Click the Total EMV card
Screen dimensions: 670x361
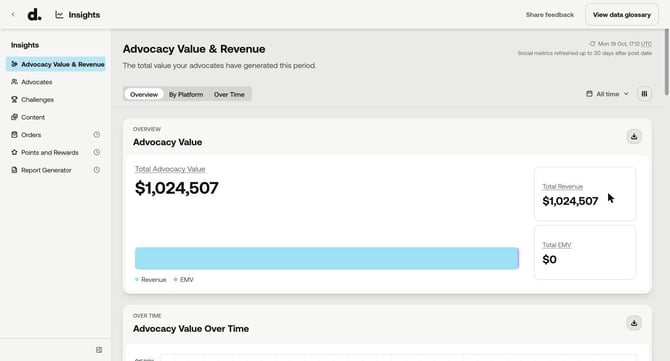click(x=585, y=252)
